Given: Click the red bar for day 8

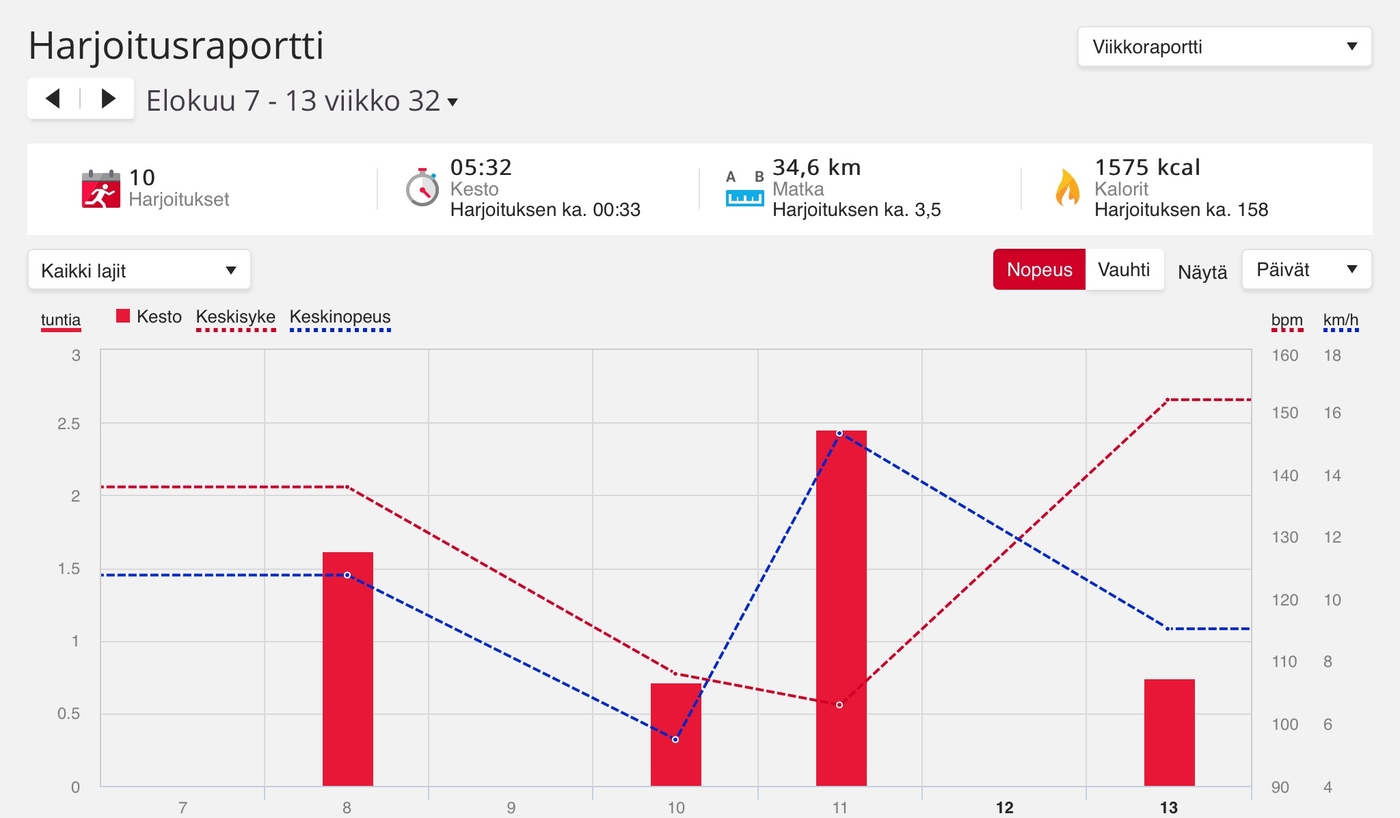Looking at the screenshot, I should click(347, 668).
